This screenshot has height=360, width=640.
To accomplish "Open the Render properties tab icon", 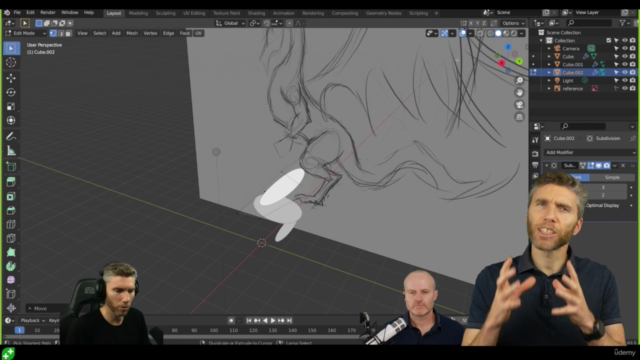I will 535,154.
